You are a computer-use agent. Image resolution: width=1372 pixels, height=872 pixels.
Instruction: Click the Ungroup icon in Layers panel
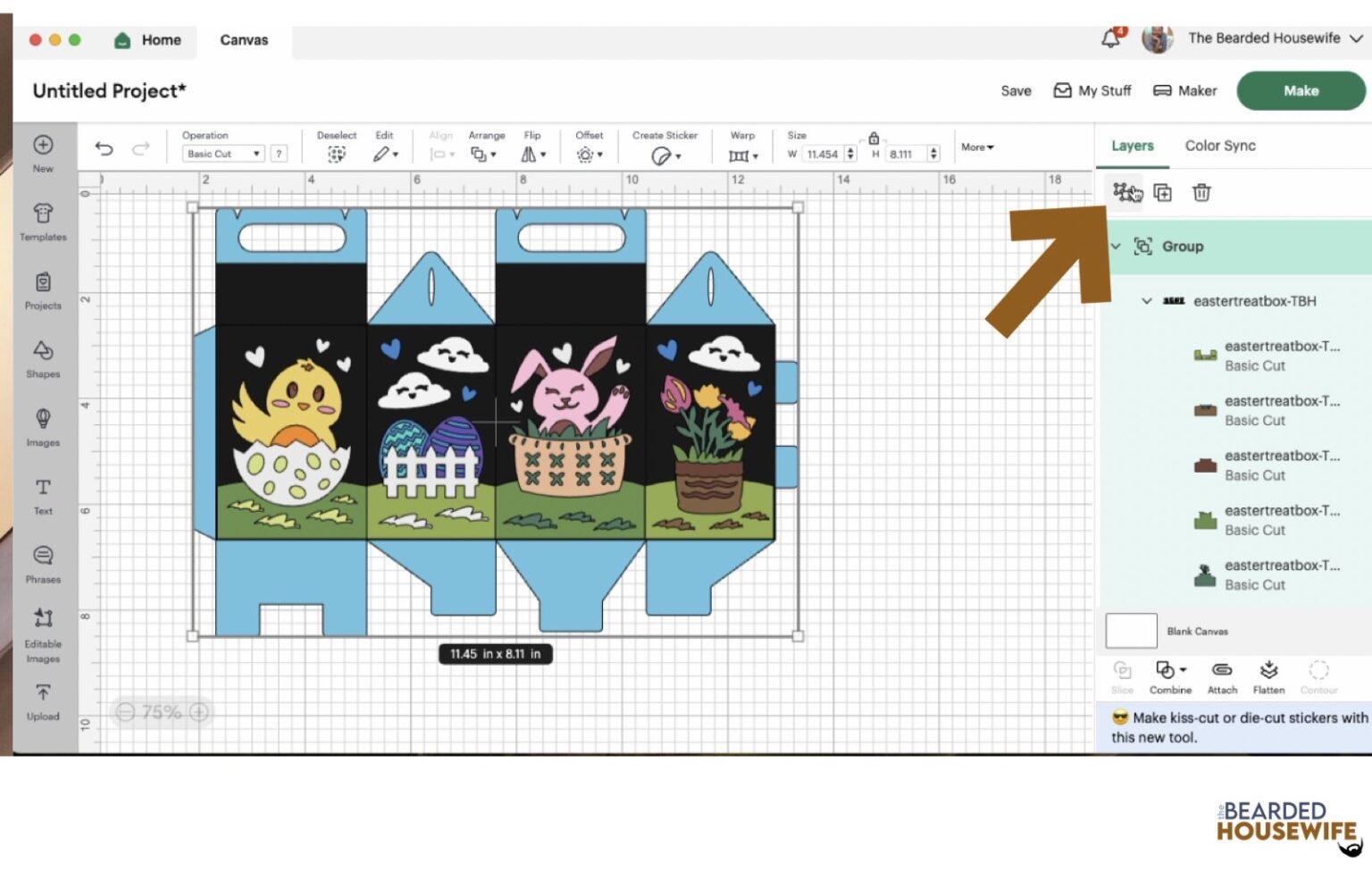1125,192
